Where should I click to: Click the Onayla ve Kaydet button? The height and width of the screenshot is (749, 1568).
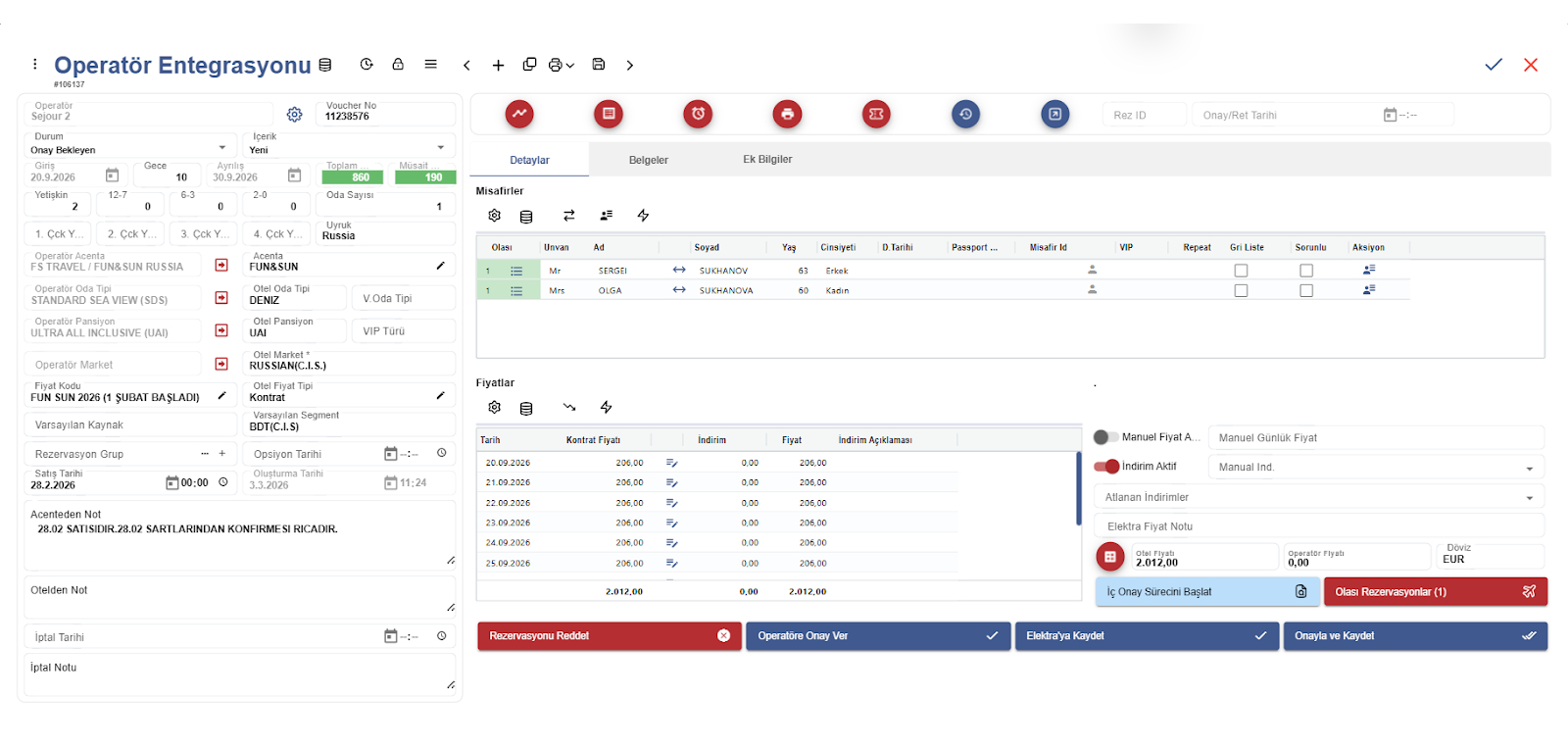click(x=1414, y=636)
